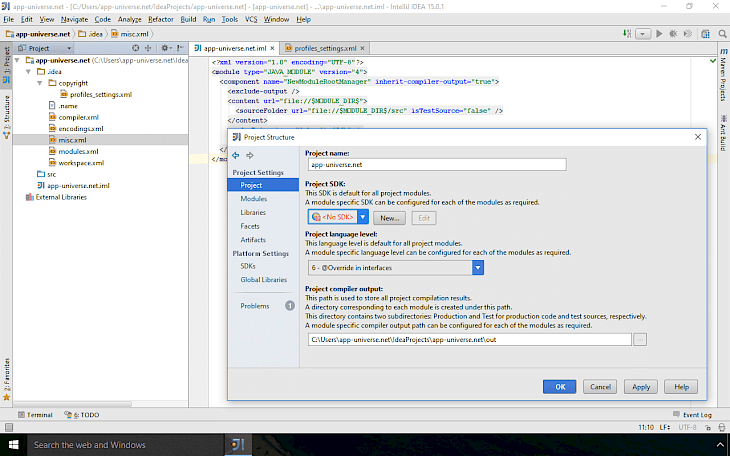This screenshot has height=456, width=730.
Task: Open the Refactor menu
Action: coord(161,19)
